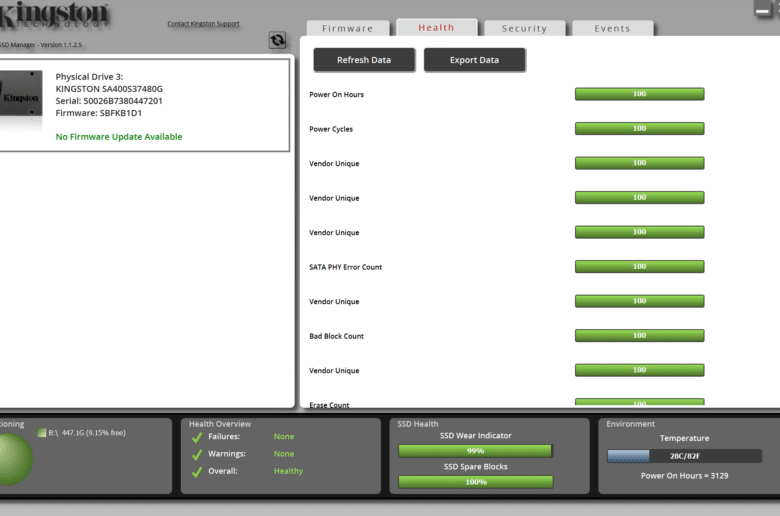
Task: Click the green partition pie chart
Action: pyautogui.click(x=15, y=459)
